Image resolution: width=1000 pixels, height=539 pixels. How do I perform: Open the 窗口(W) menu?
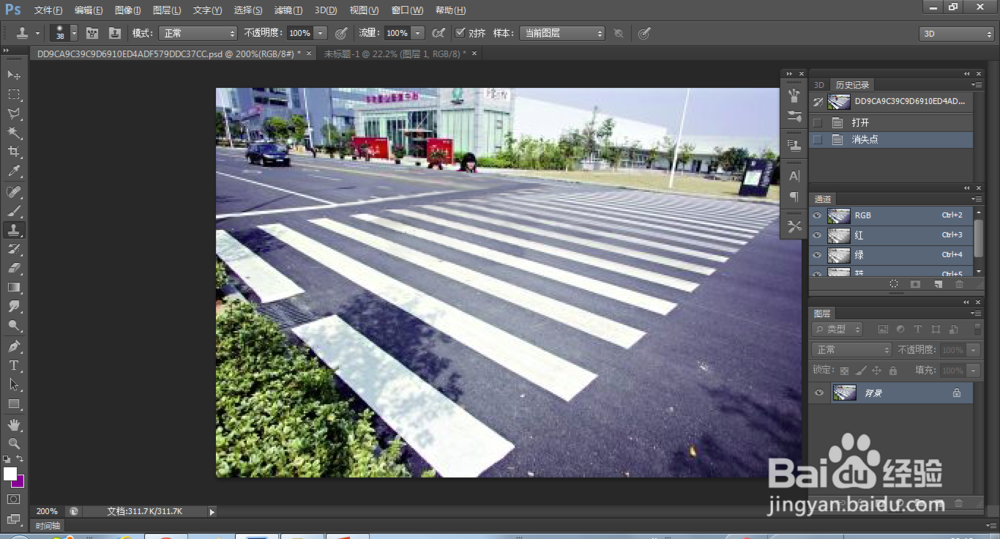pyautogui.click(x=407, y=10)
